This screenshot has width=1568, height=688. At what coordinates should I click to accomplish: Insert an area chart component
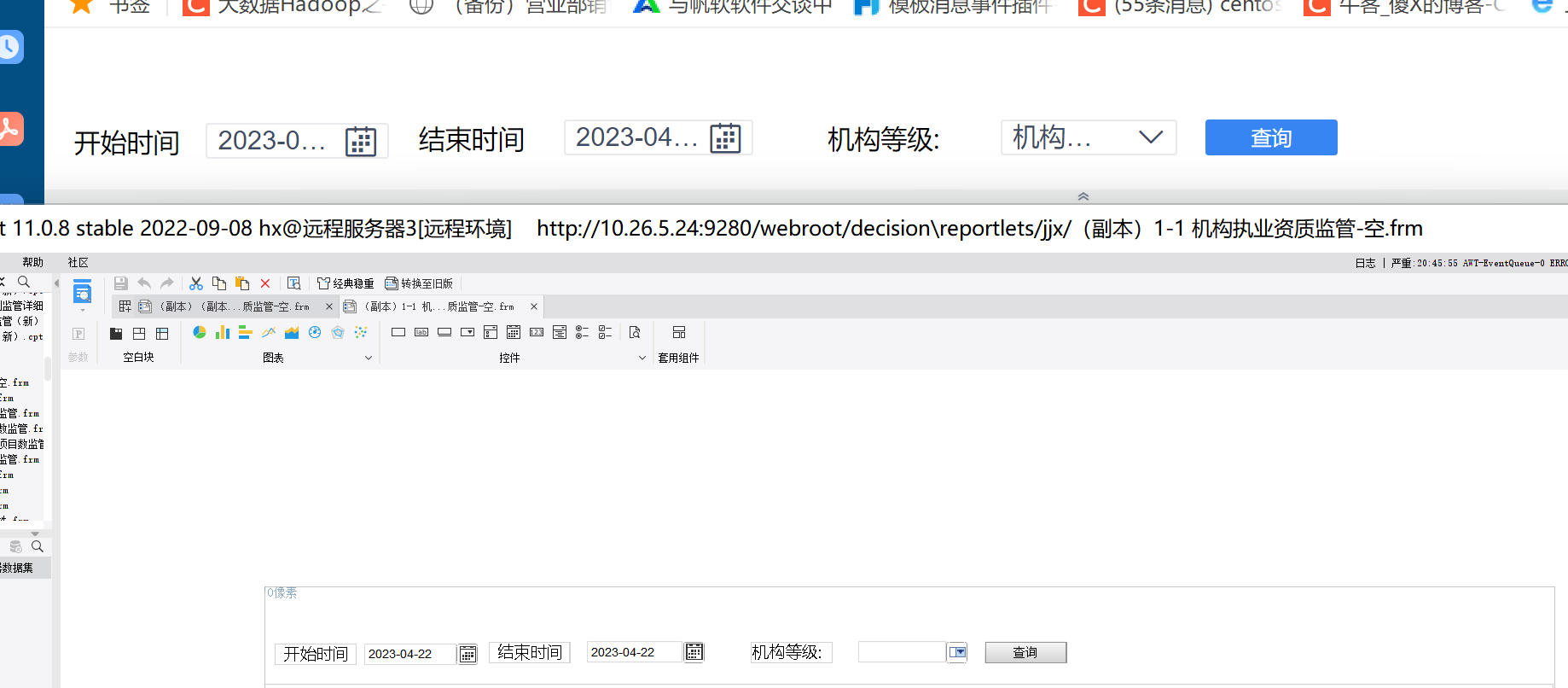pyautogui.click(x=292, y=332)
